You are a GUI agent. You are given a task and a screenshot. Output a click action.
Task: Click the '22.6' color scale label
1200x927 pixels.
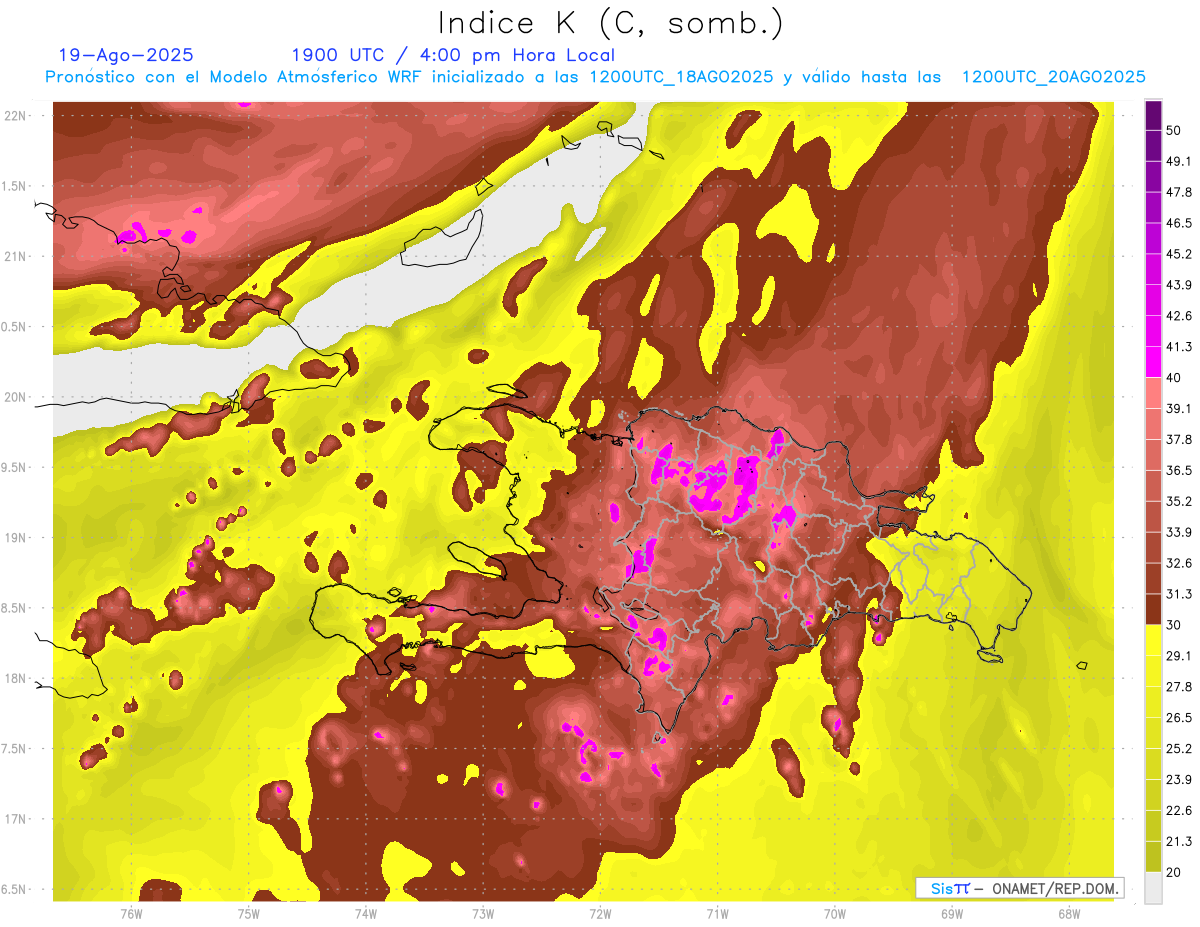(1179, 811)
